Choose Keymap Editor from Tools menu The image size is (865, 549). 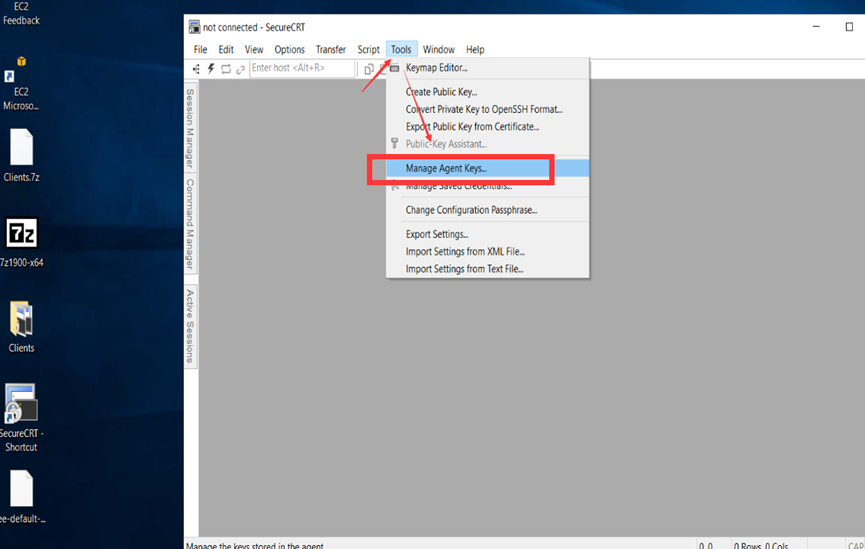click(x=436, y=68)
